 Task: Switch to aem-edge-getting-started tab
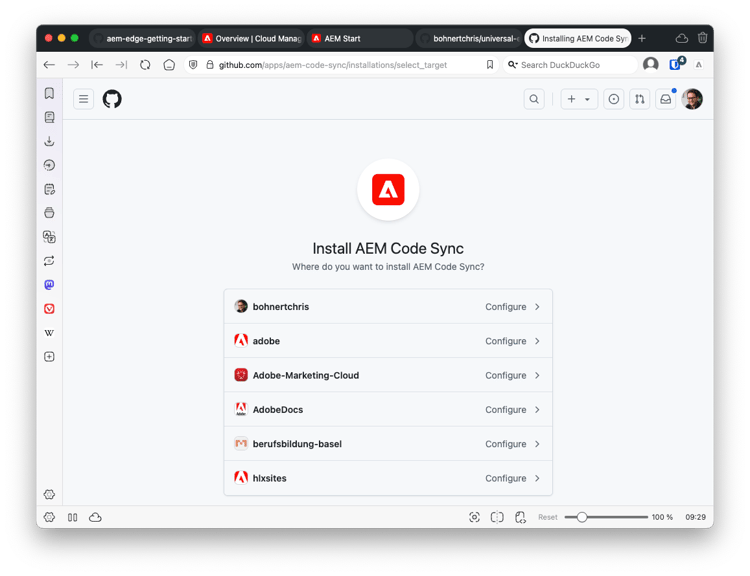point(142,38)
